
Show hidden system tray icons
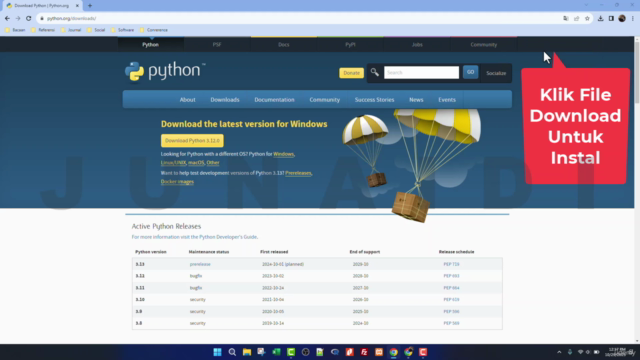click(x=559, y=352)
